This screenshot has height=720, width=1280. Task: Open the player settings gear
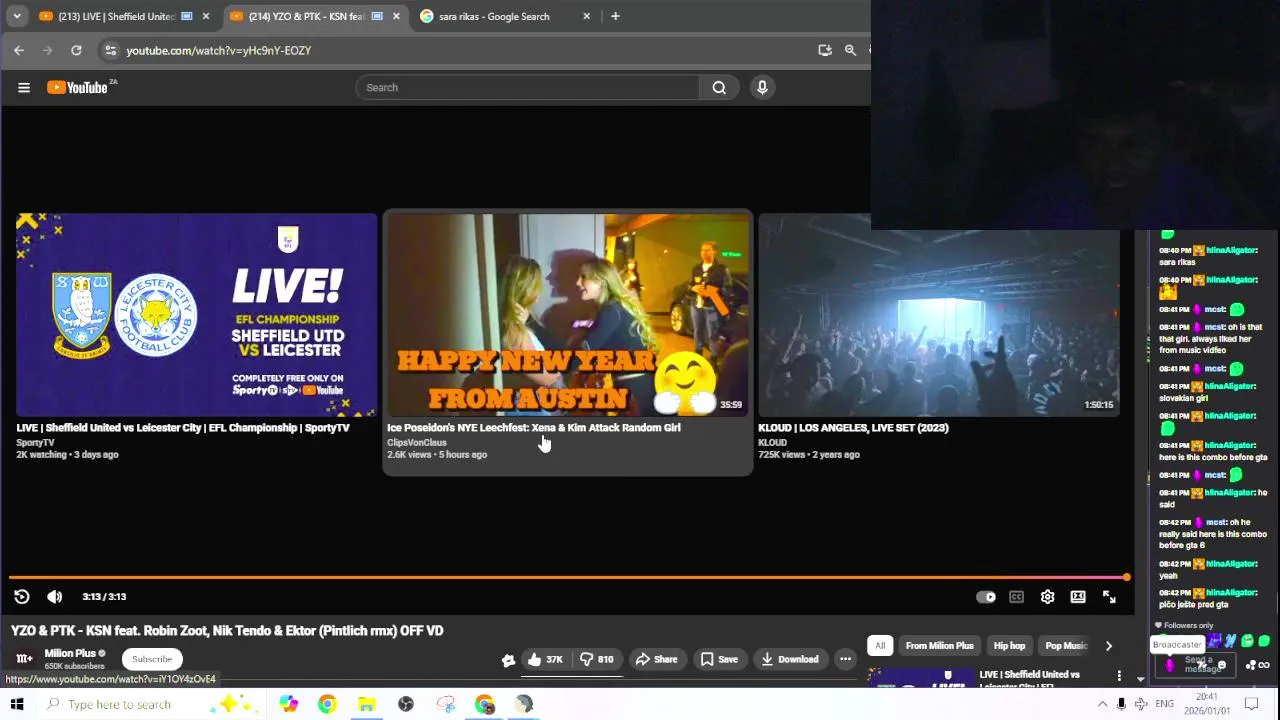click(1047, 597)
